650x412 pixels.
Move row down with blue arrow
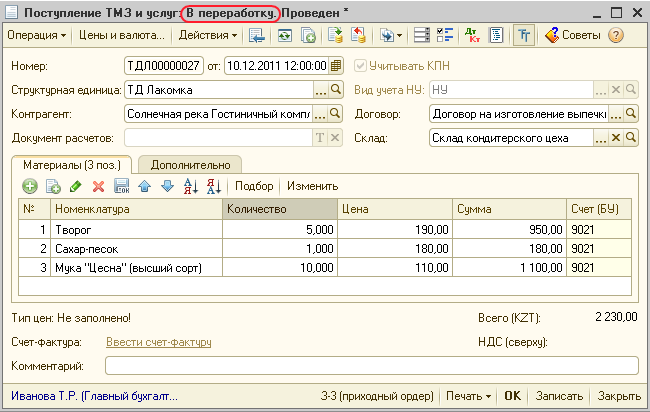coord(167,186)
